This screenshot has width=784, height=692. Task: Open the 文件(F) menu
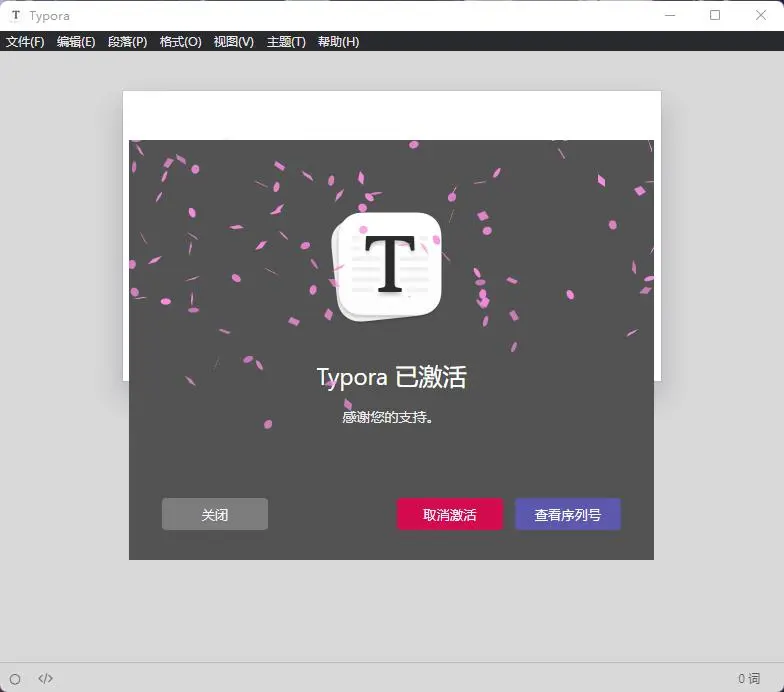pos(25,42)
